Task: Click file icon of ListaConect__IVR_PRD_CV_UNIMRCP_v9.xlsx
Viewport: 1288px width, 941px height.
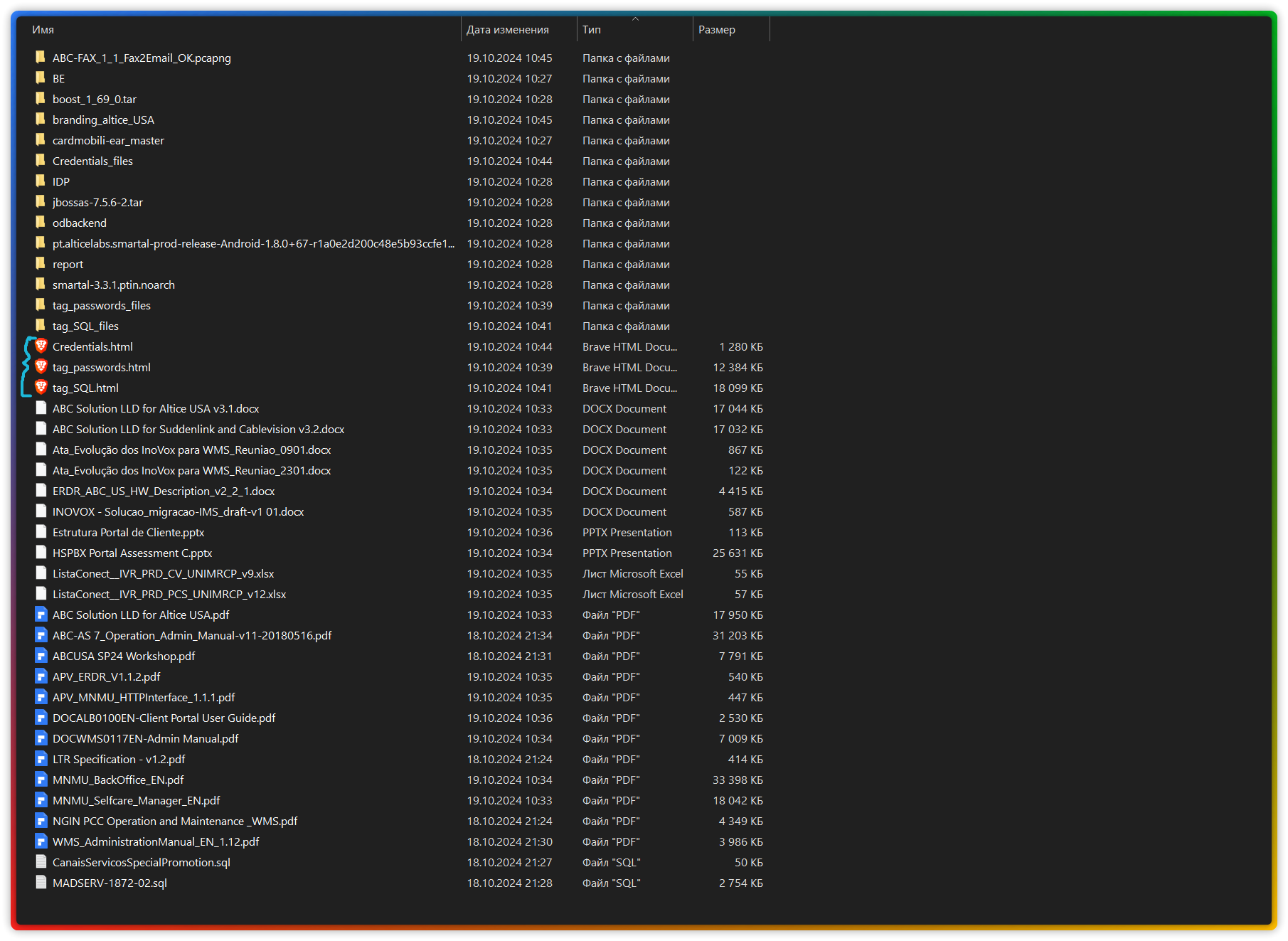Action: [x=41, y=573]
